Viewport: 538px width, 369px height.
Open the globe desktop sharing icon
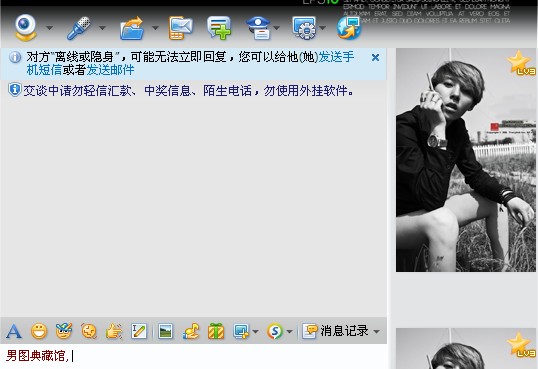349,28
